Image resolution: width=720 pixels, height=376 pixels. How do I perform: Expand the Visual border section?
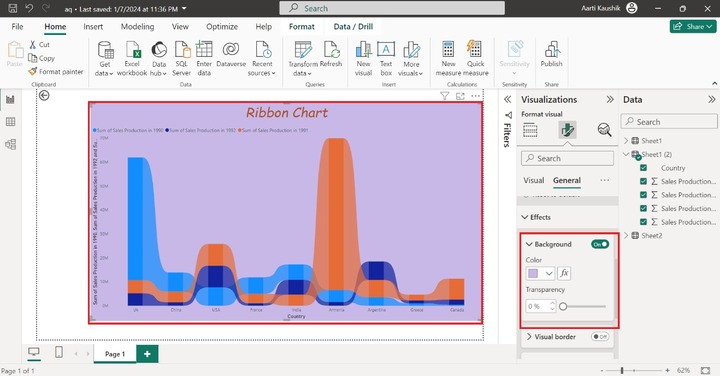(x=529, y=337)
